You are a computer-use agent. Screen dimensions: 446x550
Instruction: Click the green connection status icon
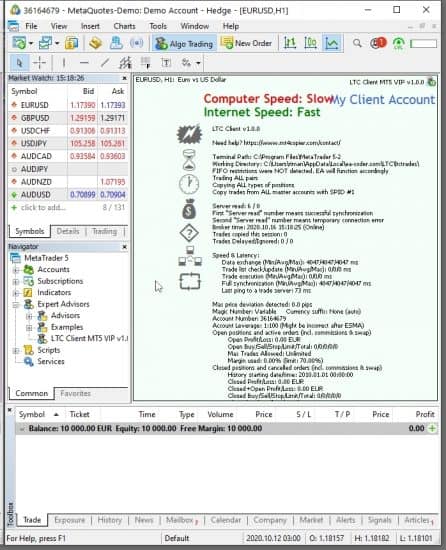[398, 43]
